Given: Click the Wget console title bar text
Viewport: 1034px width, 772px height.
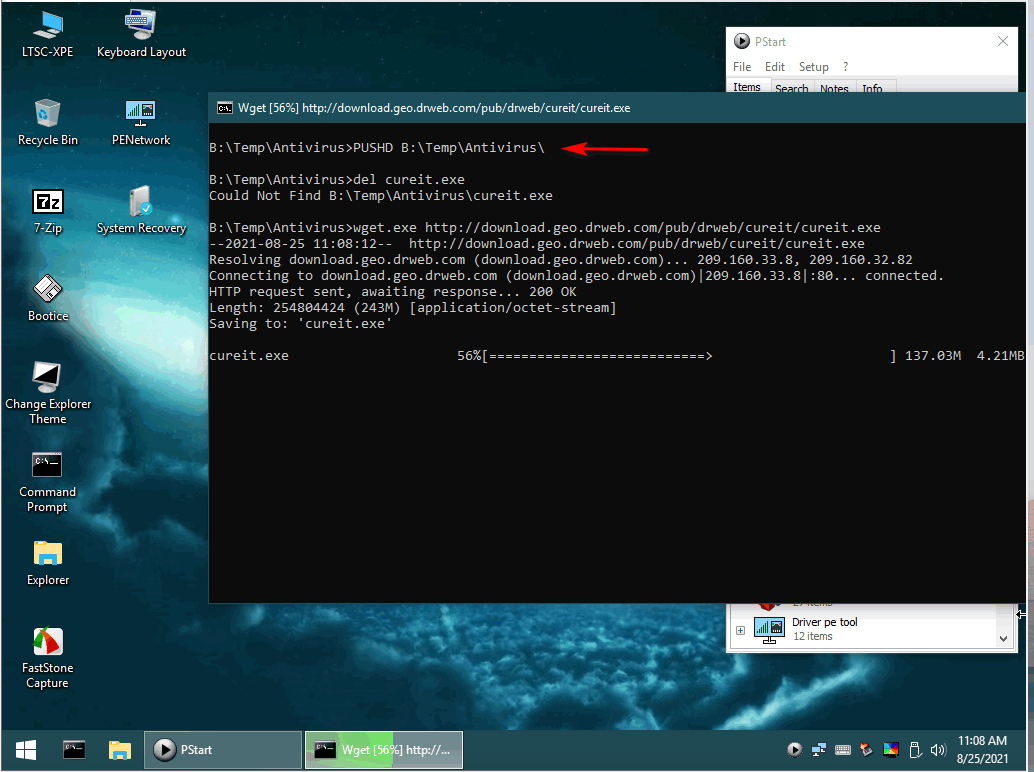Looking at the screenshot, I should point(434,108).
